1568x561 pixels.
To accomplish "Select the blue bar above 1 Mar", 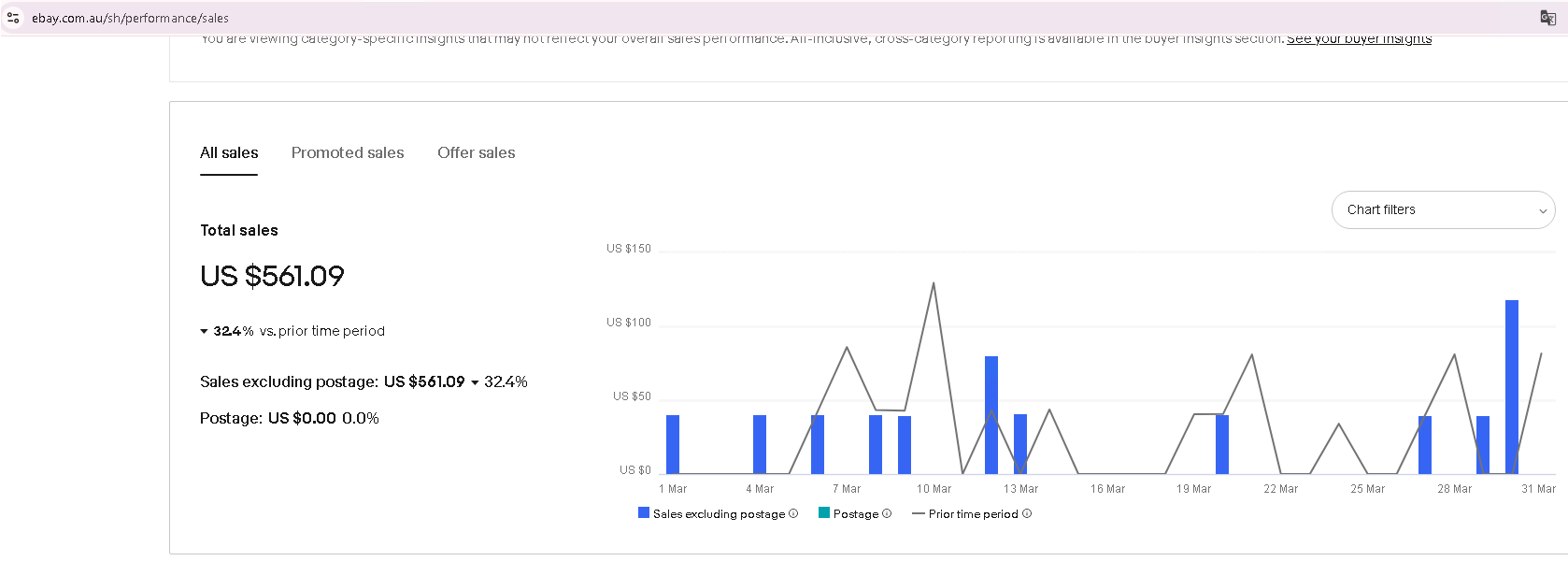I will click(x=673, y=444).
